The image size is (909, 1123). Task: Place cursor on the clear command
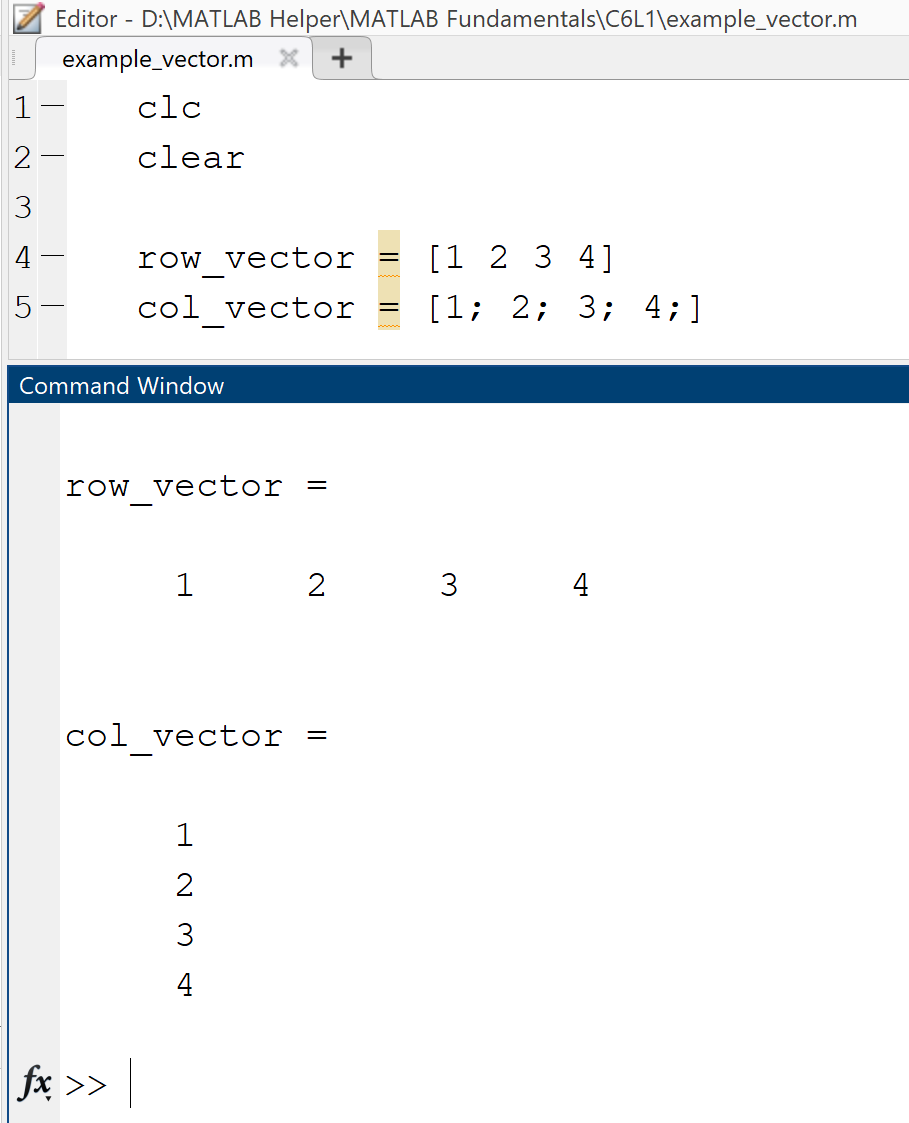point(190,158)
